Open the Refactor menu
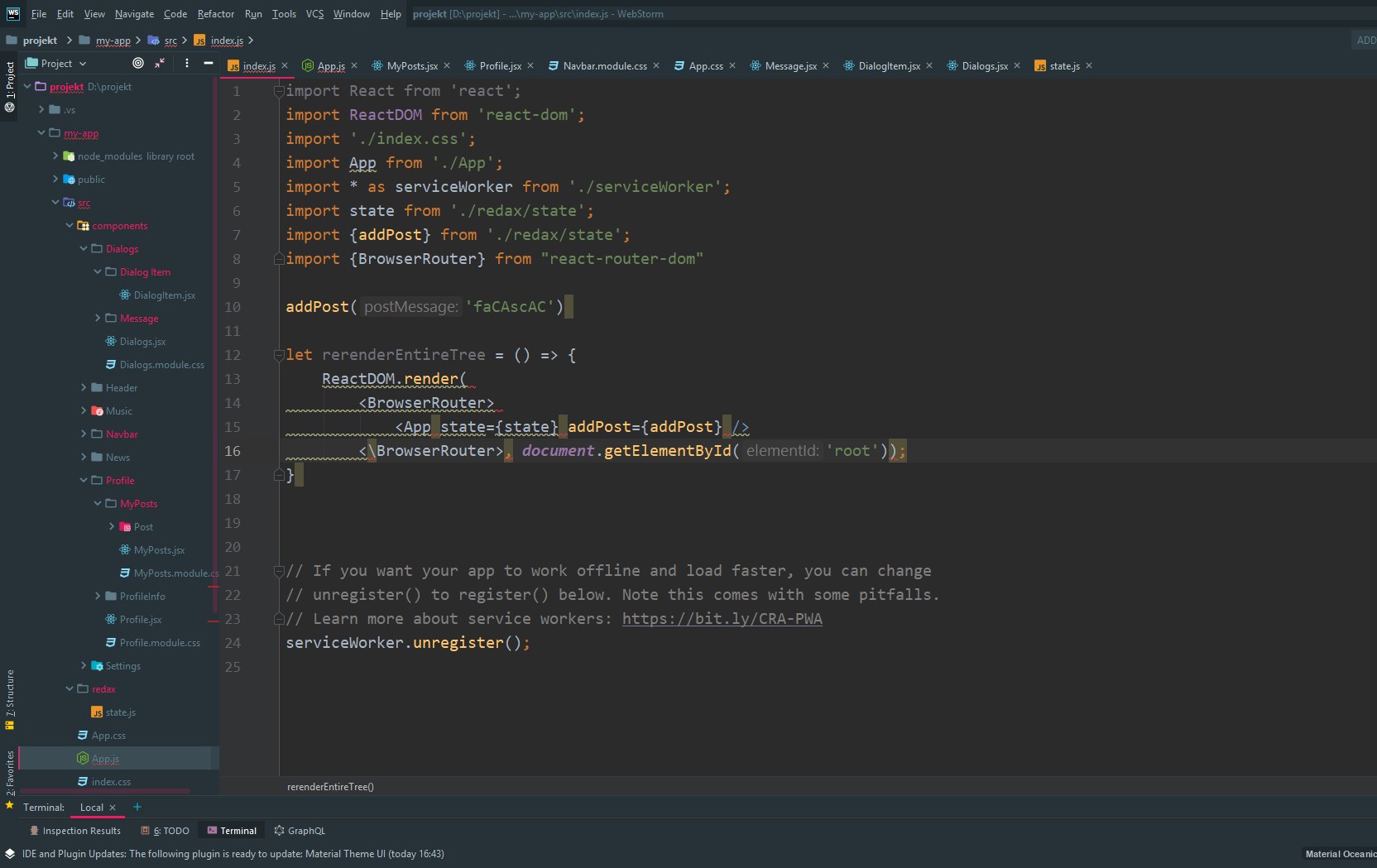The height and width of the screenshot is (868, 1377). [x=215, y=14]
